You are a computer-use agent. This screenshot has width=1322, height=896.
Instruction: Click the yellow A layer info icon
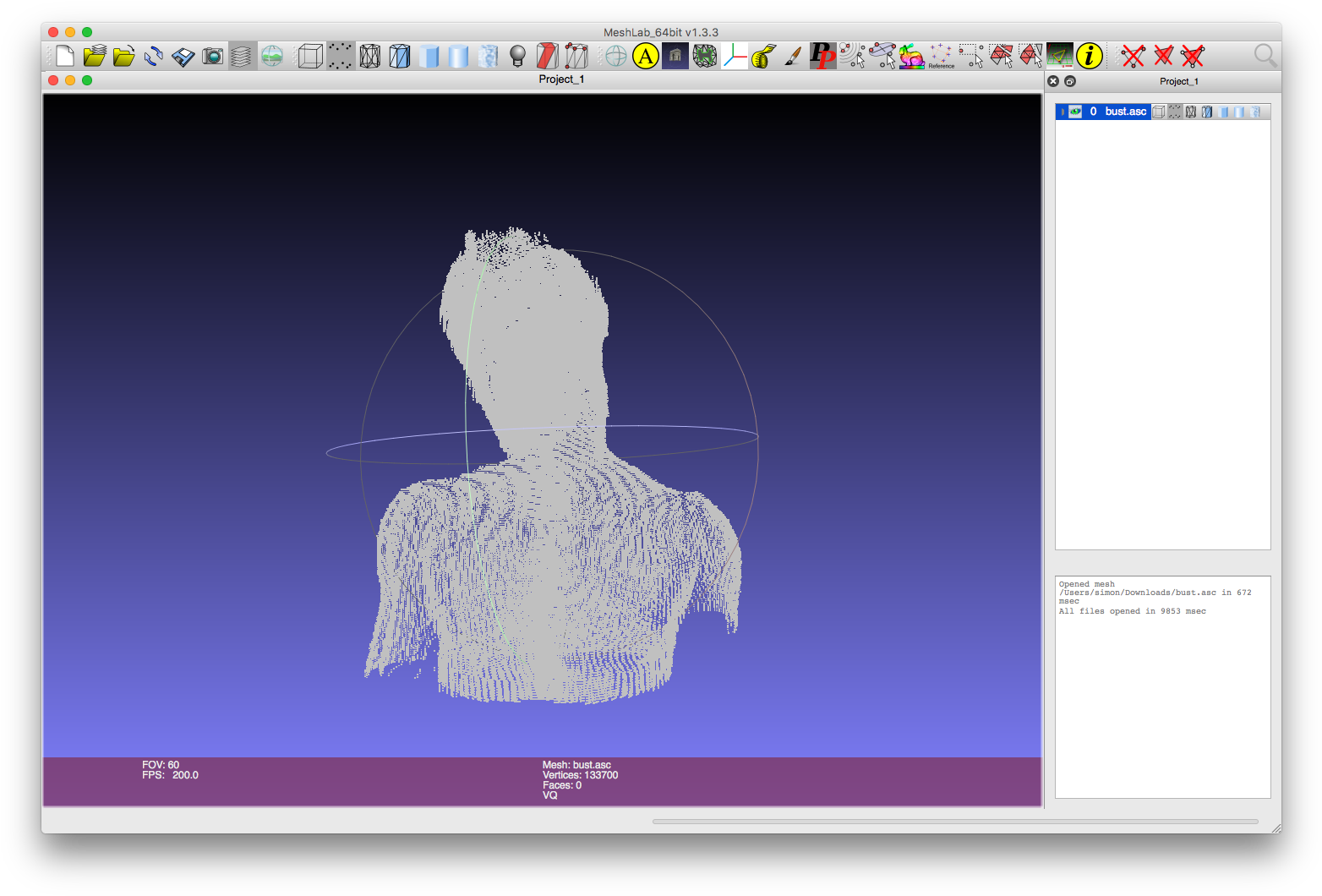pos(646,57)
